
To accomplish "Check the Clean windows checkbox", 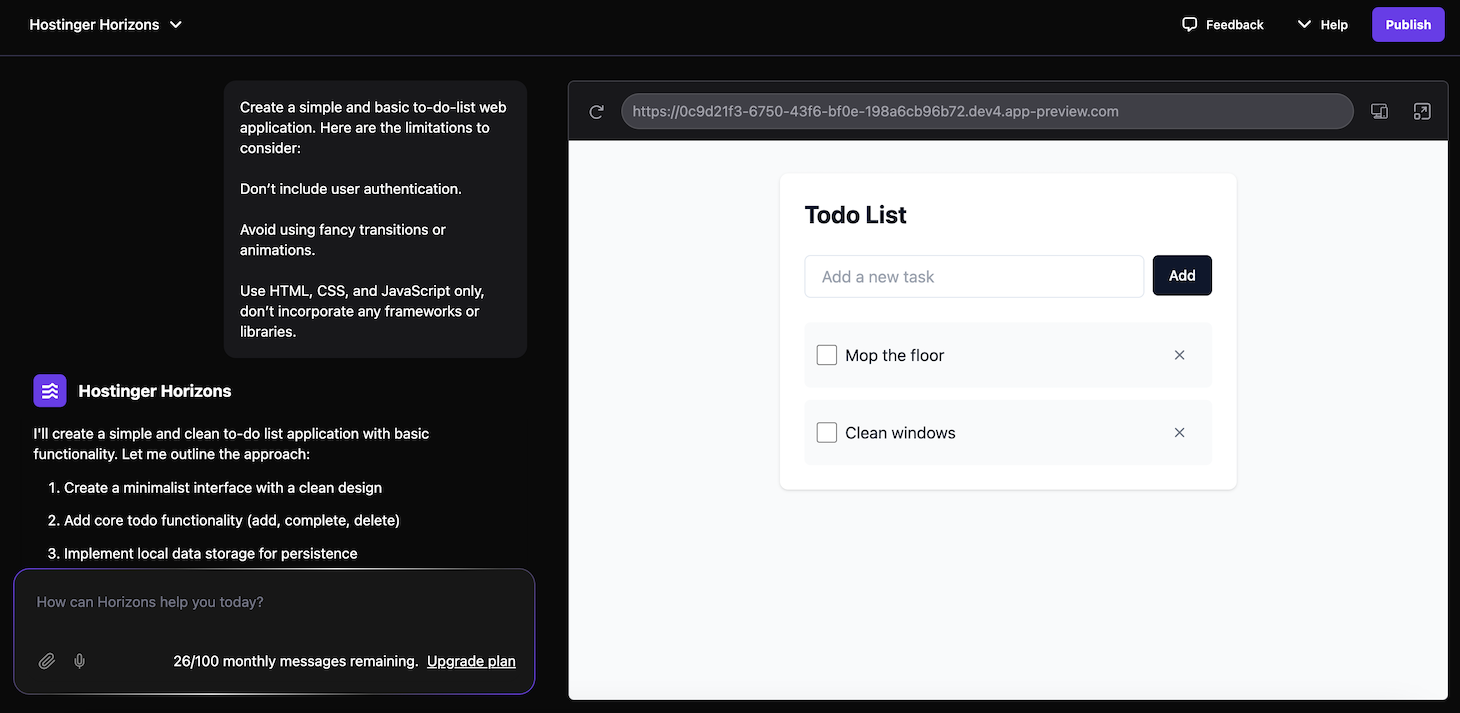I will coord(827,433).
